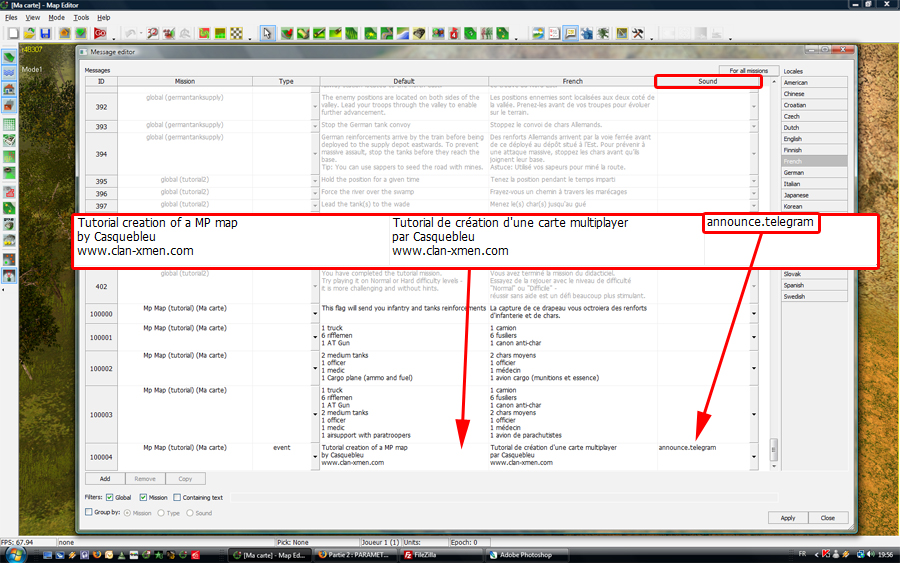Screen dimensions: 900x563
Task: Click the red Go flag toolbar icon
Action: [100, 33]
